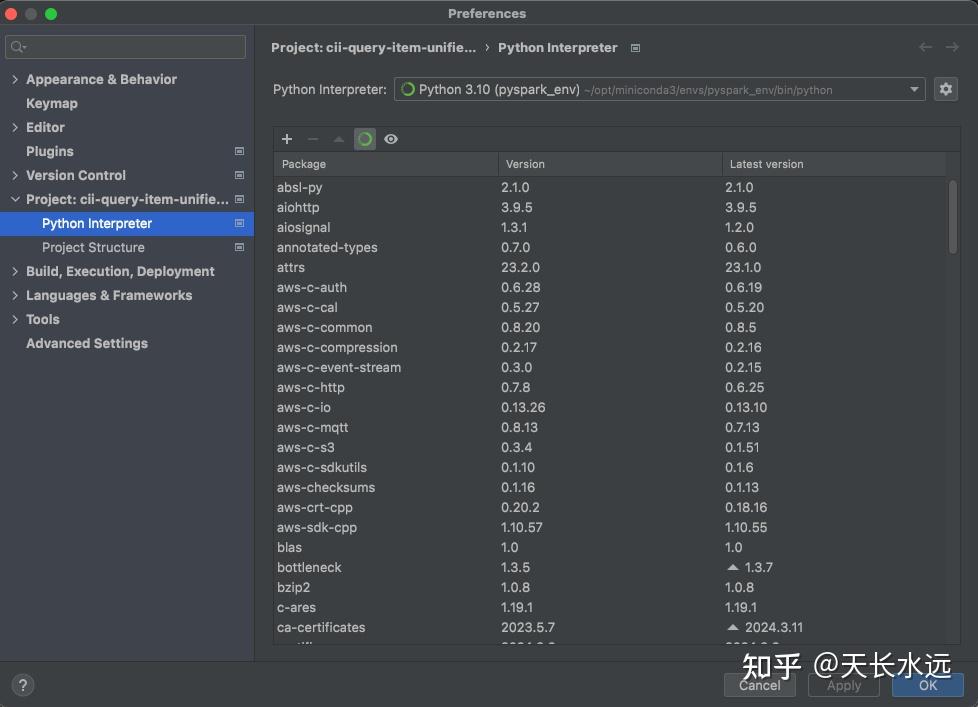The width and height of the screenshot is (978, 707).
Task: Open help via the question mark icon
Action: 22,685
